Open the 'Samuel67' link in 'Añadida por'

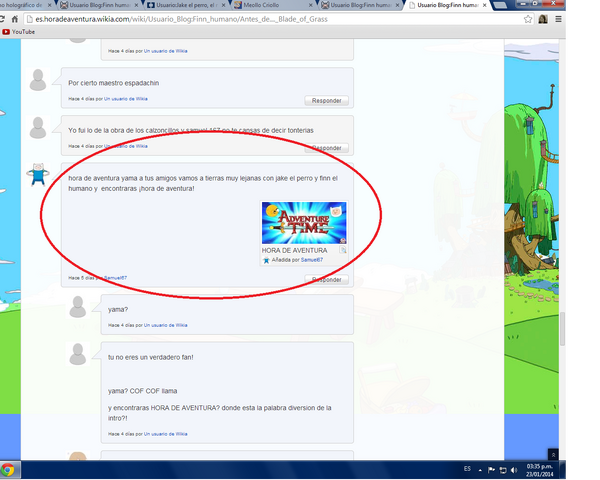pyautogui.click(x=311, y=260)
